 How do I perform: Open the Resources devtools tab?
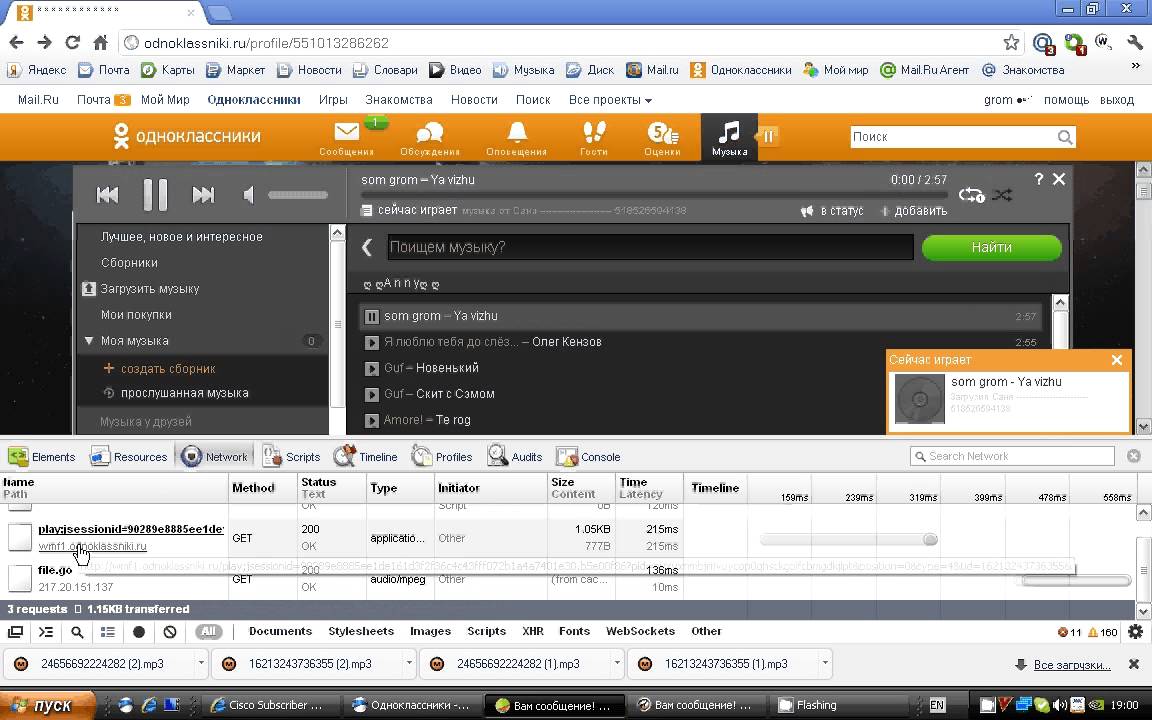[129, 456]
